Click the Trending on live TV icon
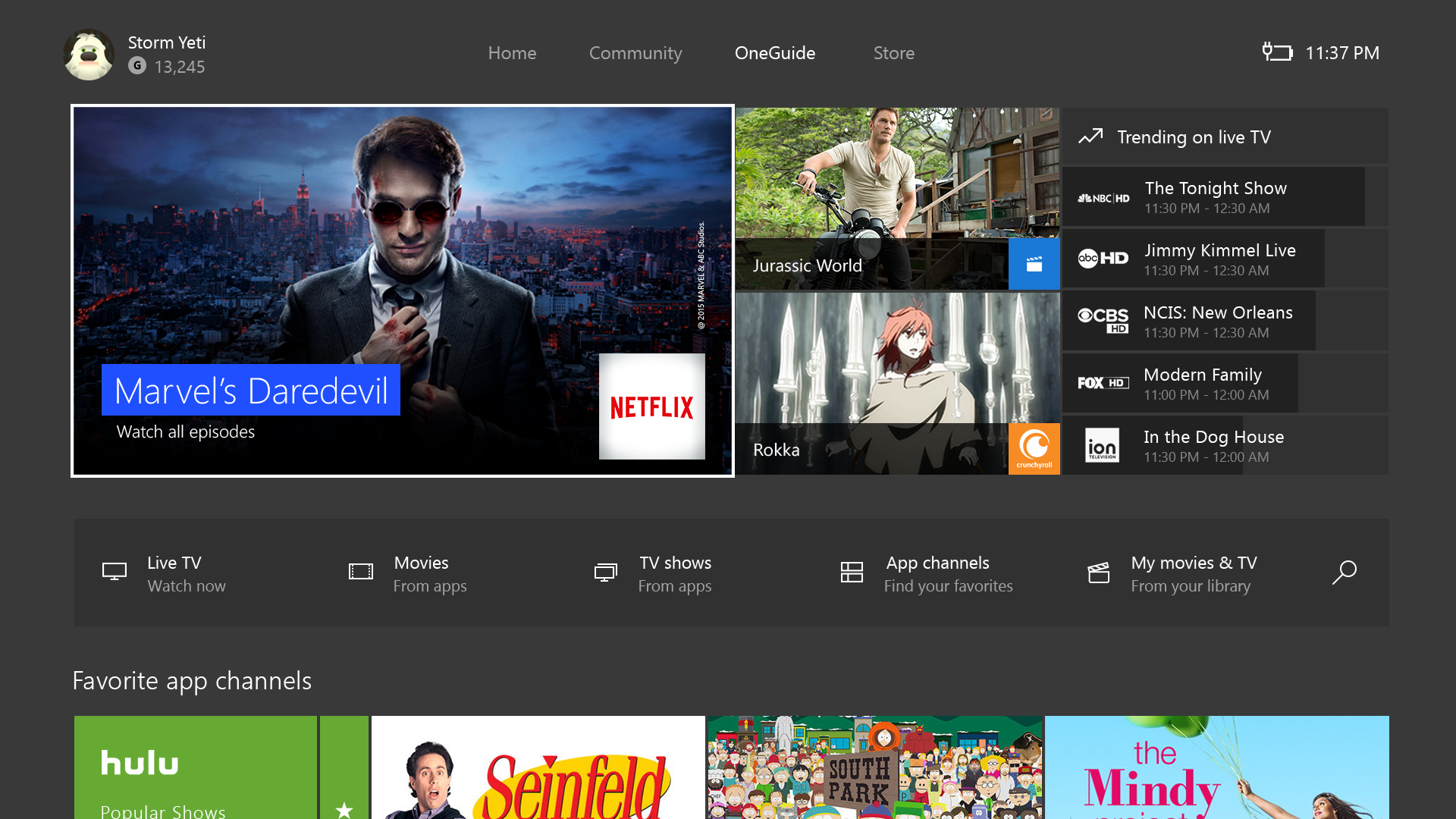 pos(1093,136)
